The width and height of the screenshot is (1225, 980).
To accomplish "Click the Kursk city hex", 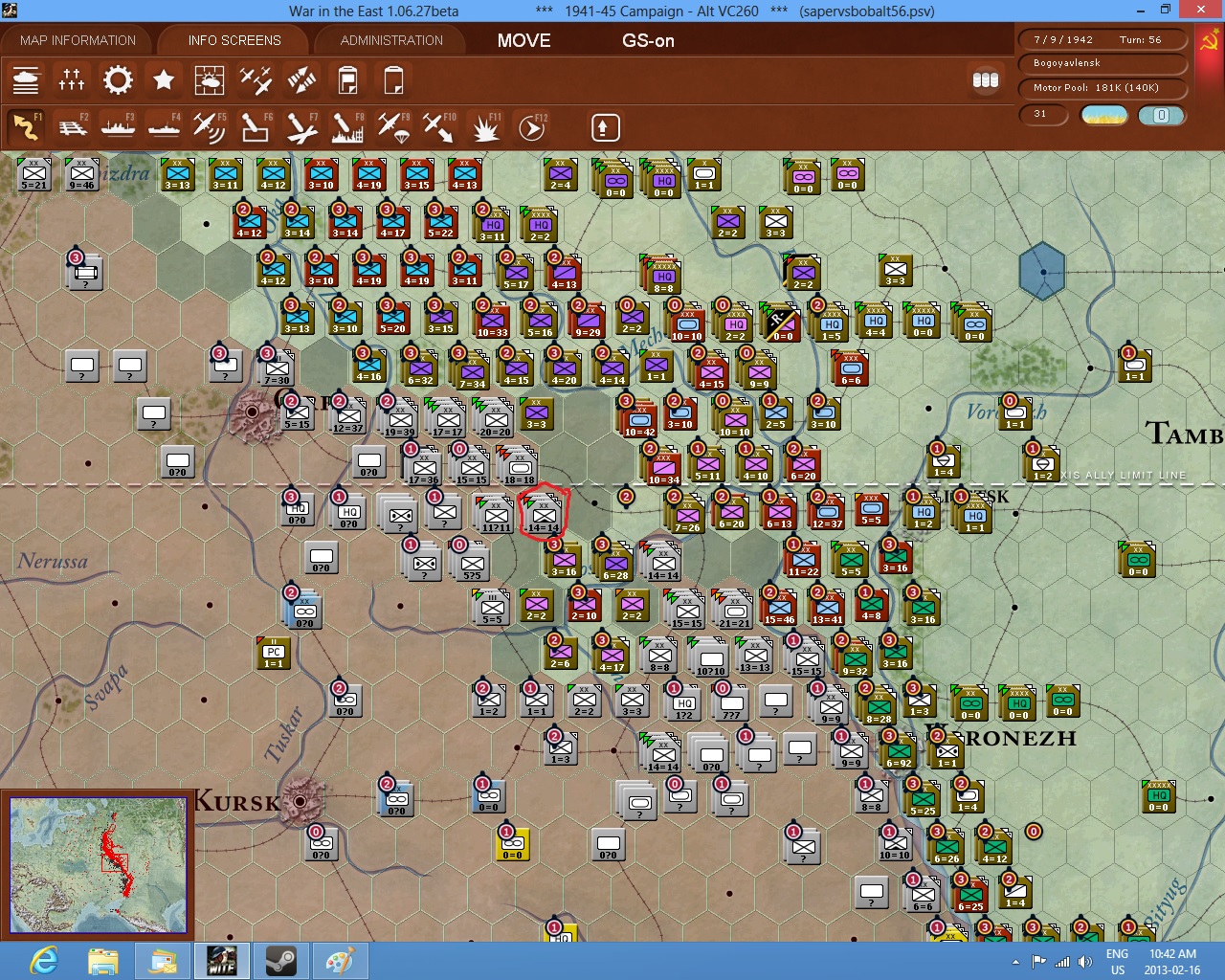I will pos(301,801).
